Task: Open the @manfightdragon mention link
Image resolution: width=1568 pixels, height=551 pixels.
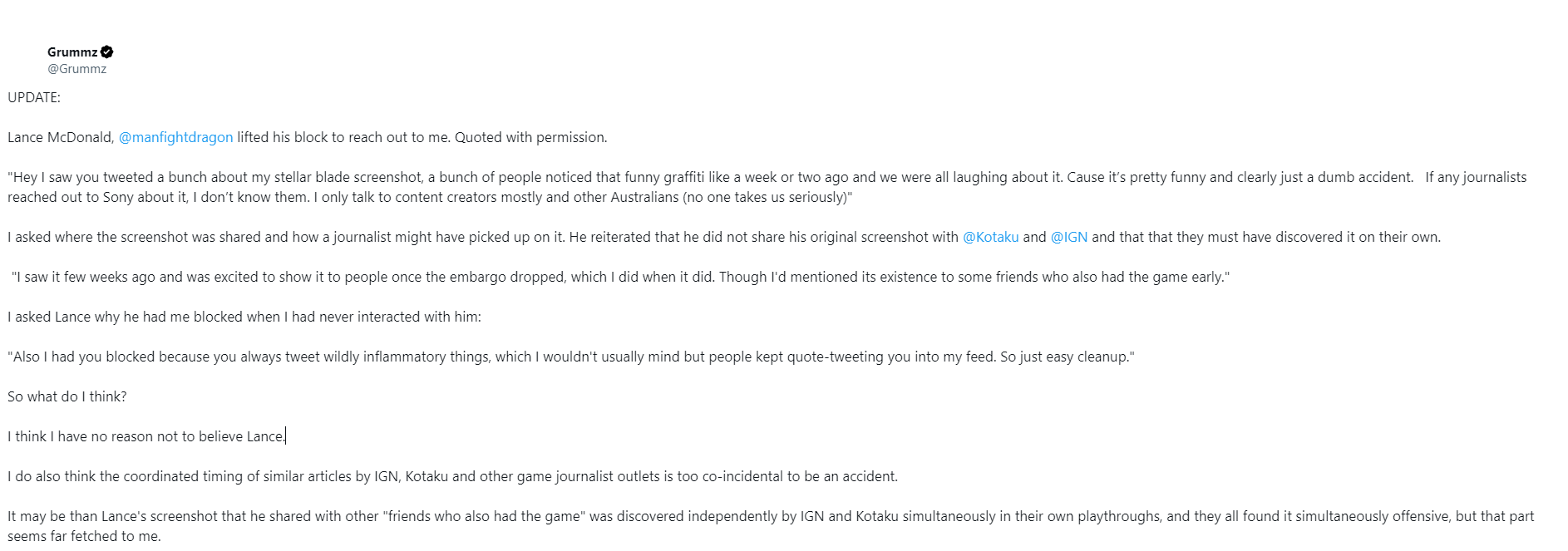Action: [175, 137]
